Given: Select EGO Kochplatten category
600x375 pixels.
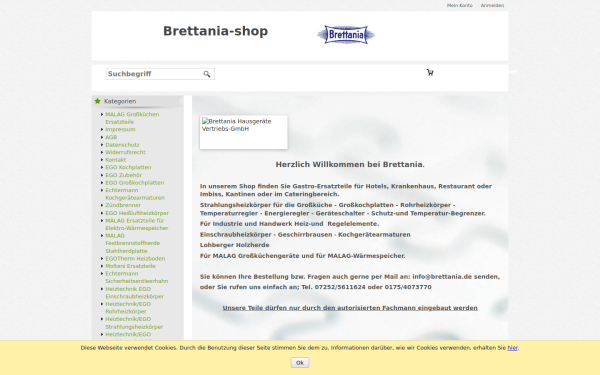Looking at the screenshot, I should (x=128, y=167).
